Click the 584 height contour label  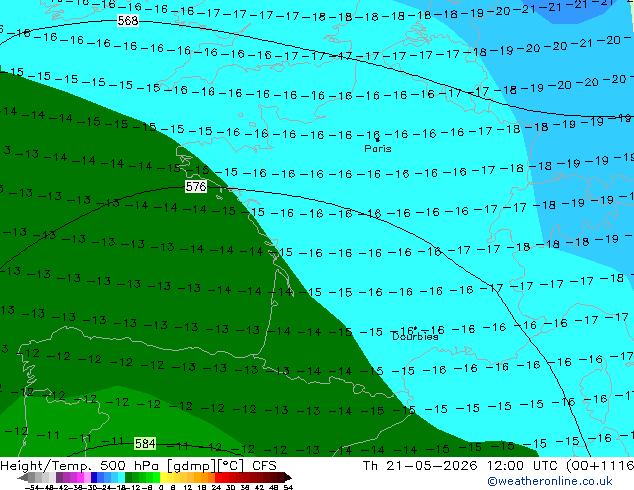click(145, 444)
